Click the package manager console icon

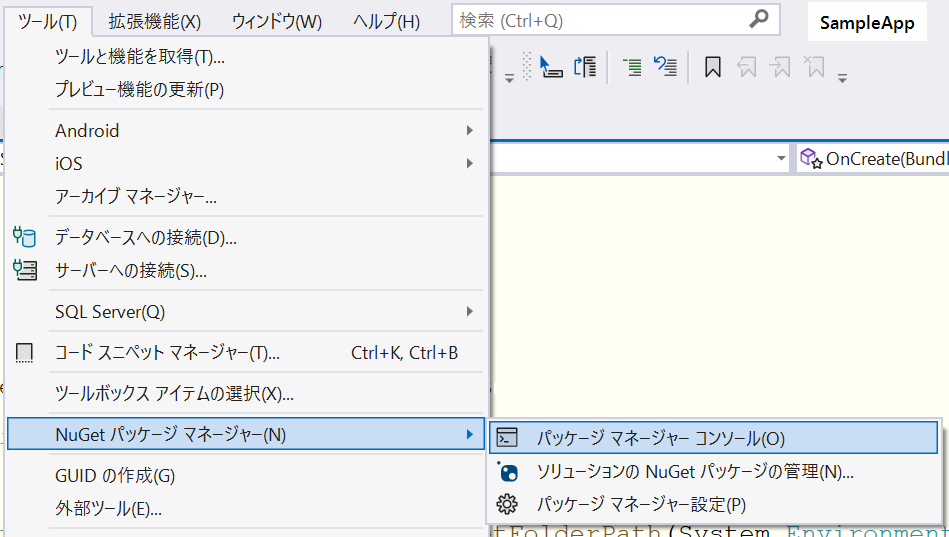point(507,437)
